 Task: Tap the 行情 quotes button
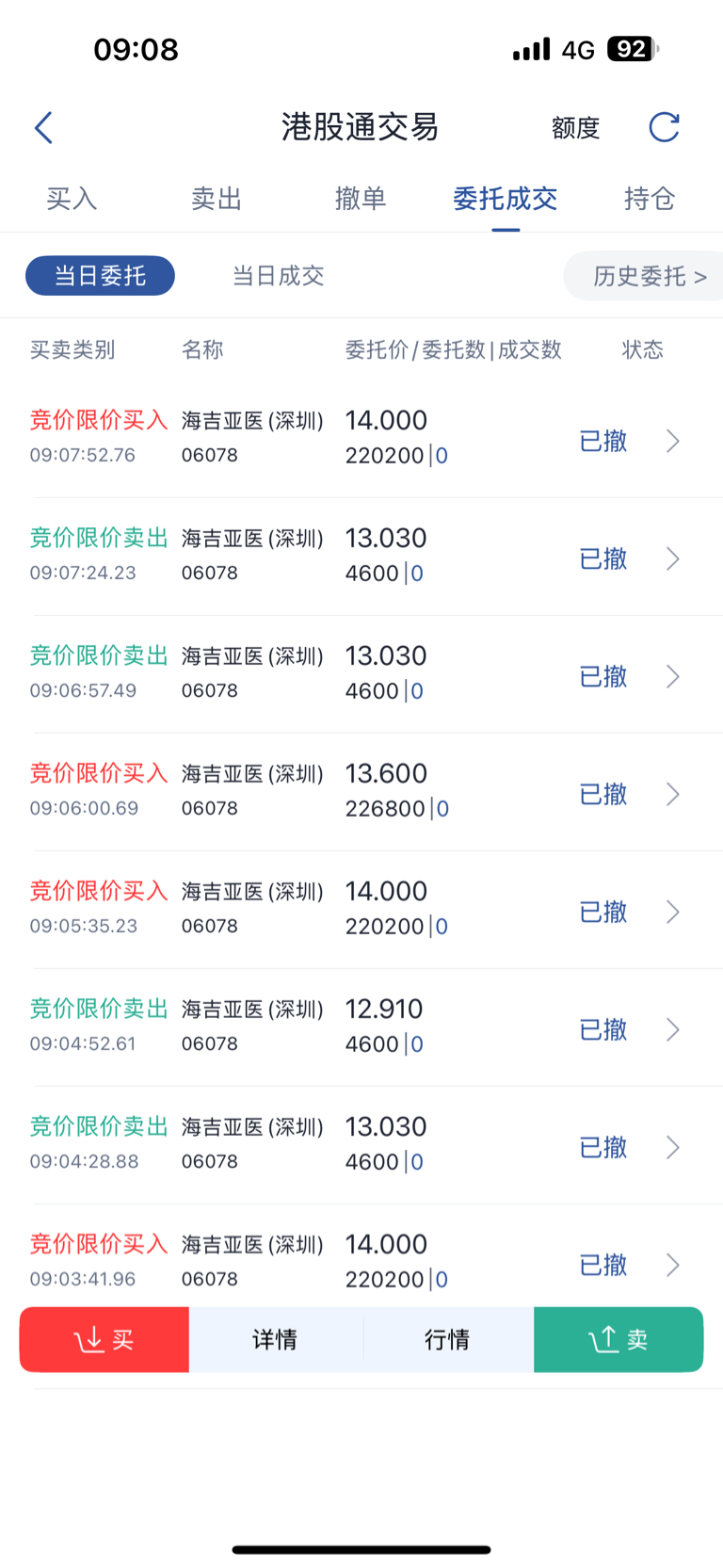[x=447, y=1339]
